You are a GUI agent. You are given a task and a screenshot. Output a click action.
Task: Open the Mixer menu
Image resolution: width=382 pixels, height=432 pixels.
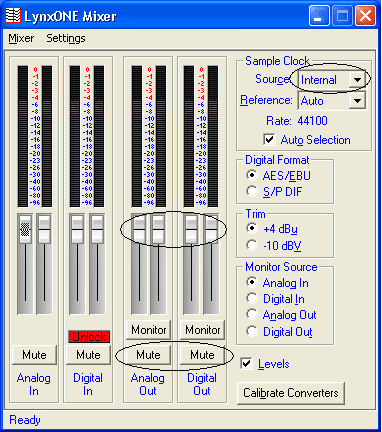pos(21,38)
